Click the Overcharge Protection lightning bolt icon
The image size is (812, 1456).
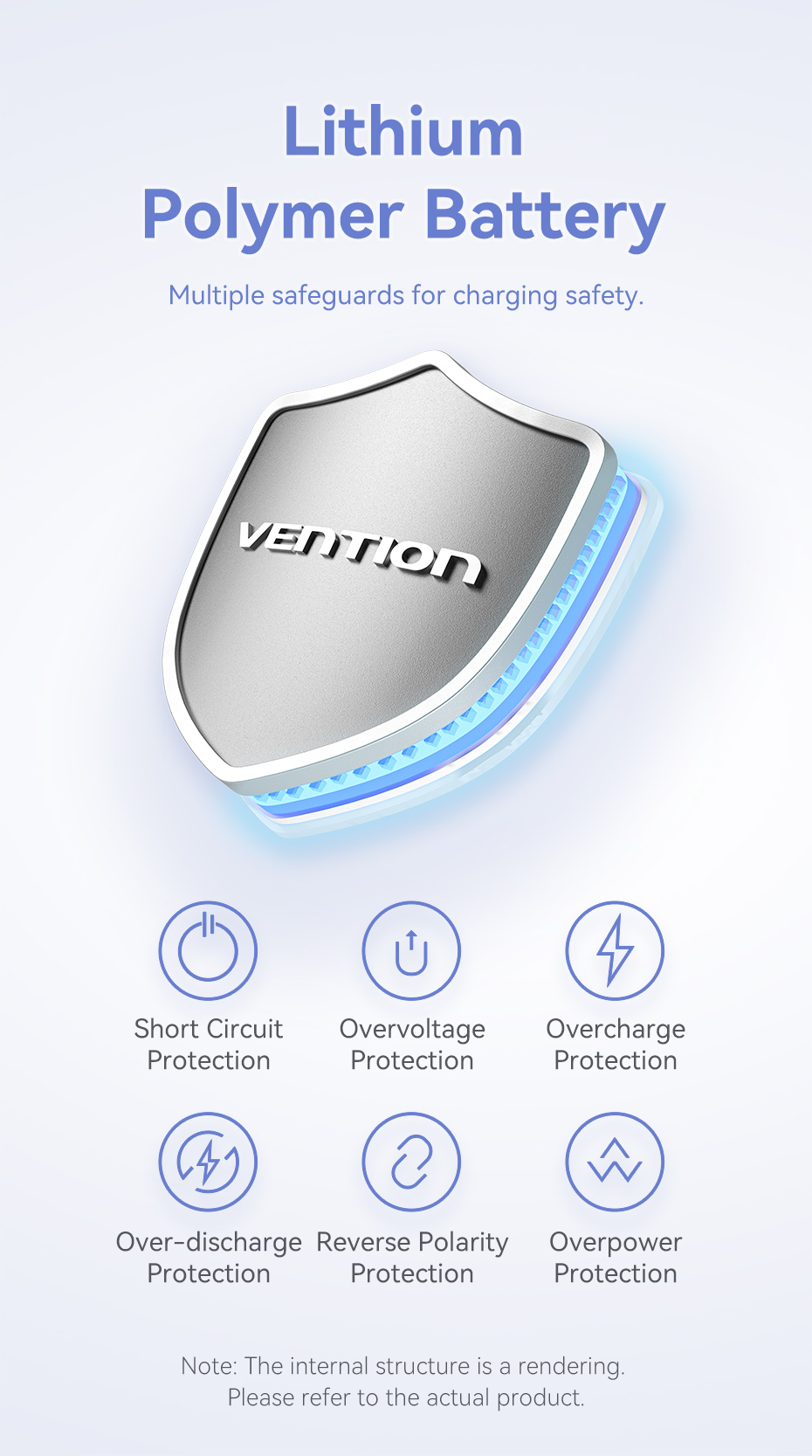(615, 950)
